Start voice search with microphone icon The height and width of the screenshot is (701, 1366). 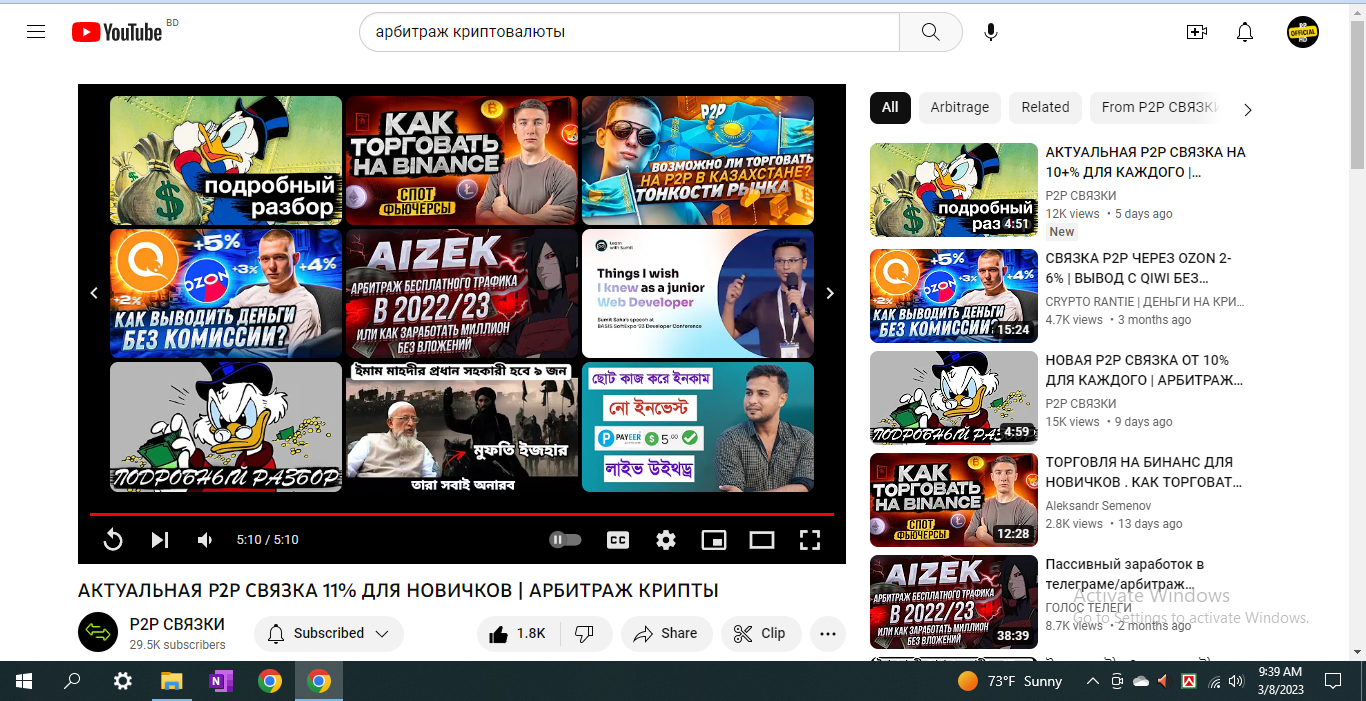(990, 32)
